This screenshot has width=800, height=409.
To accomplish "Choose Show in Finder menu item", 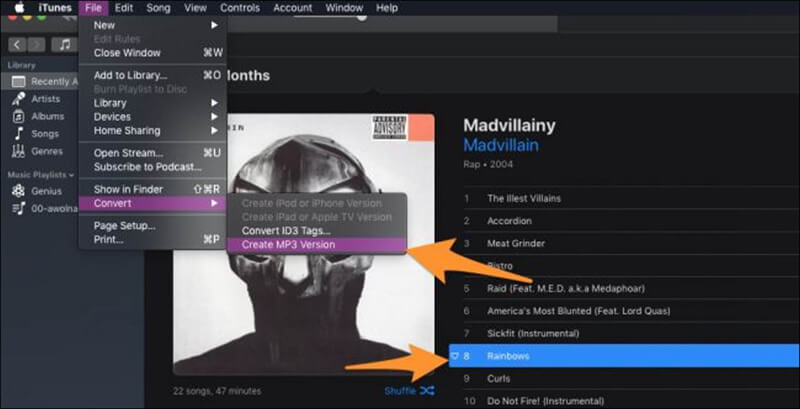I will click(x=153, y=189).
